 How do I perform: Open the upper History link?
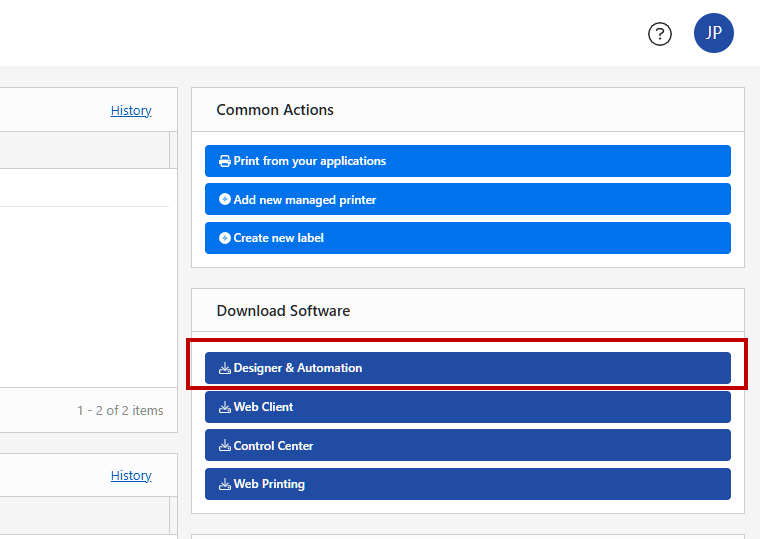pyautogui.click(x=131, y=111)
